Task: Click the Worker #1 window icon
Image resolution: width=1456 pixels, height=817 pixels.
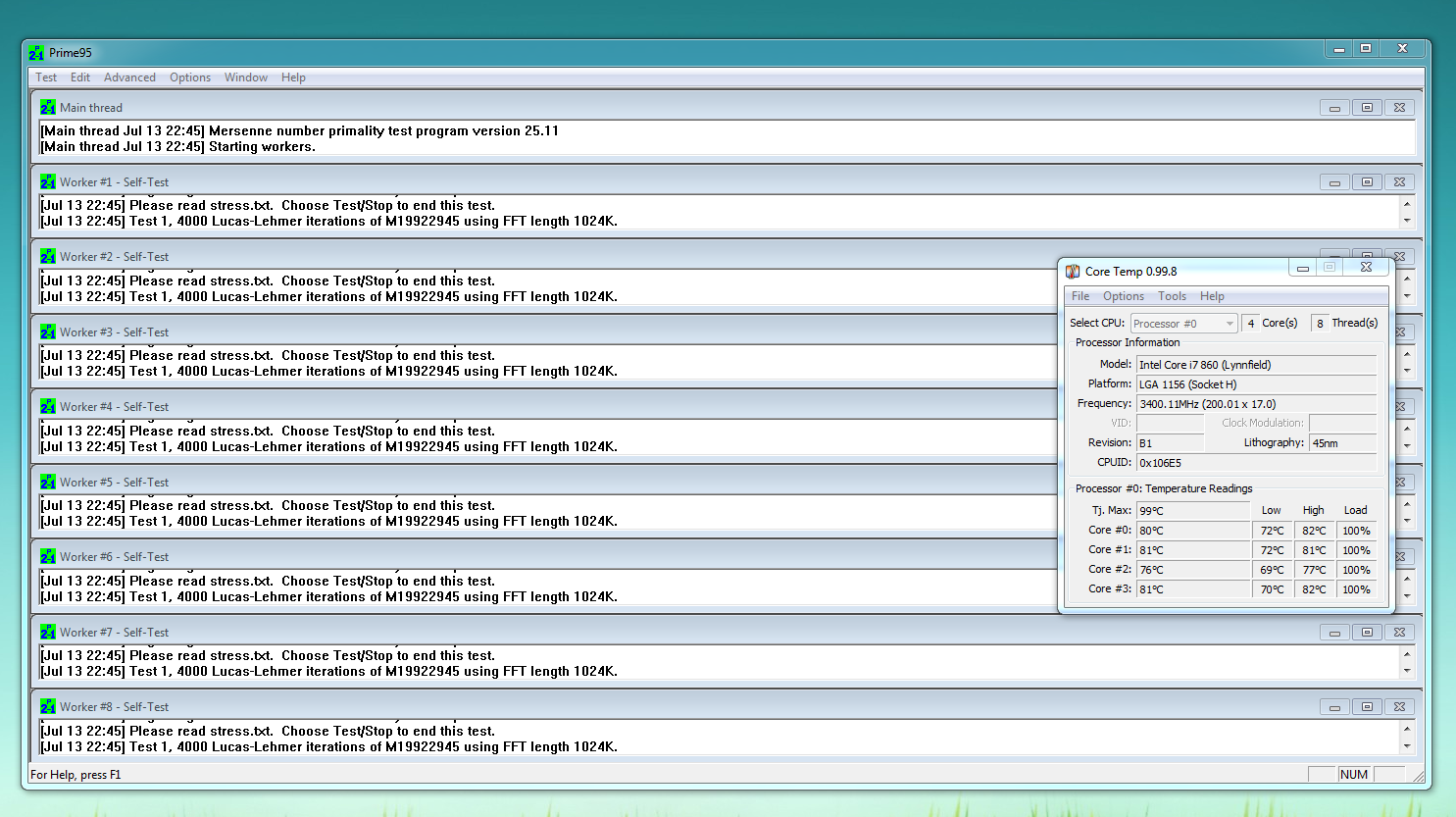Action: click(x=48, y=182)
